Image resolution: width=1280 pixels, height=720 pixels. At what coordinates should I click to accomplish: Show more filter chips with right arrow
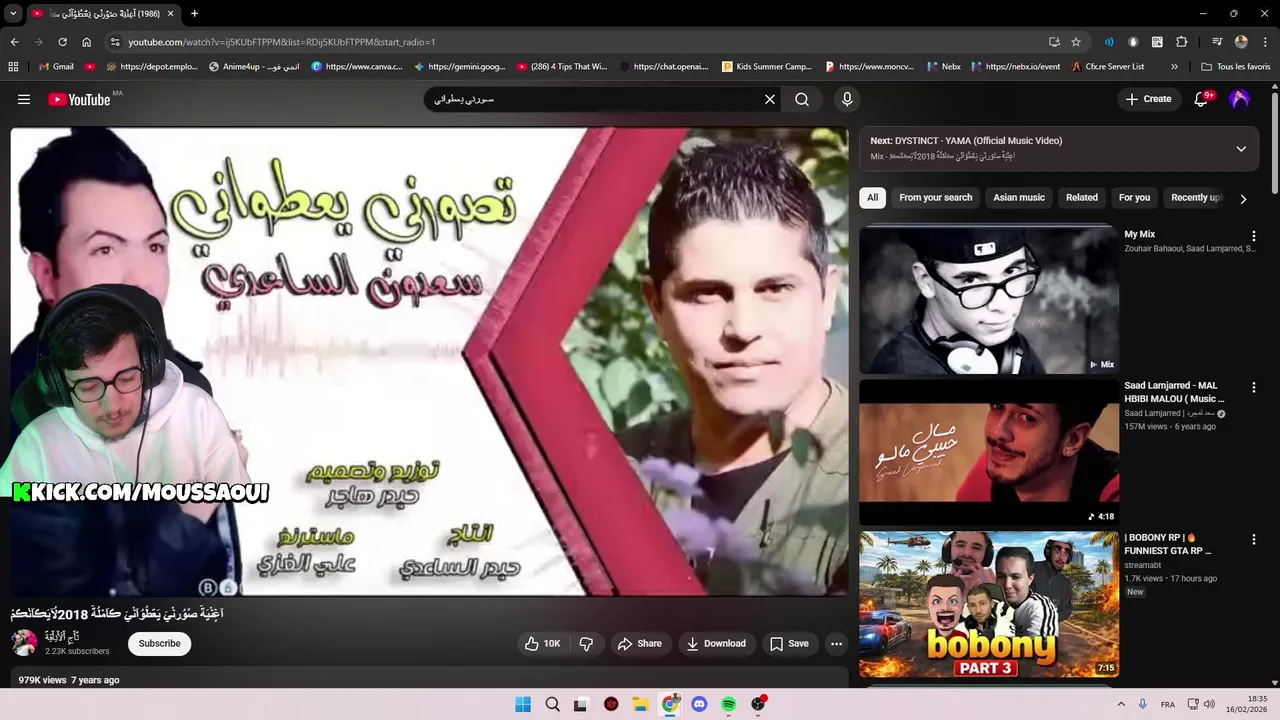point(1243,199)
